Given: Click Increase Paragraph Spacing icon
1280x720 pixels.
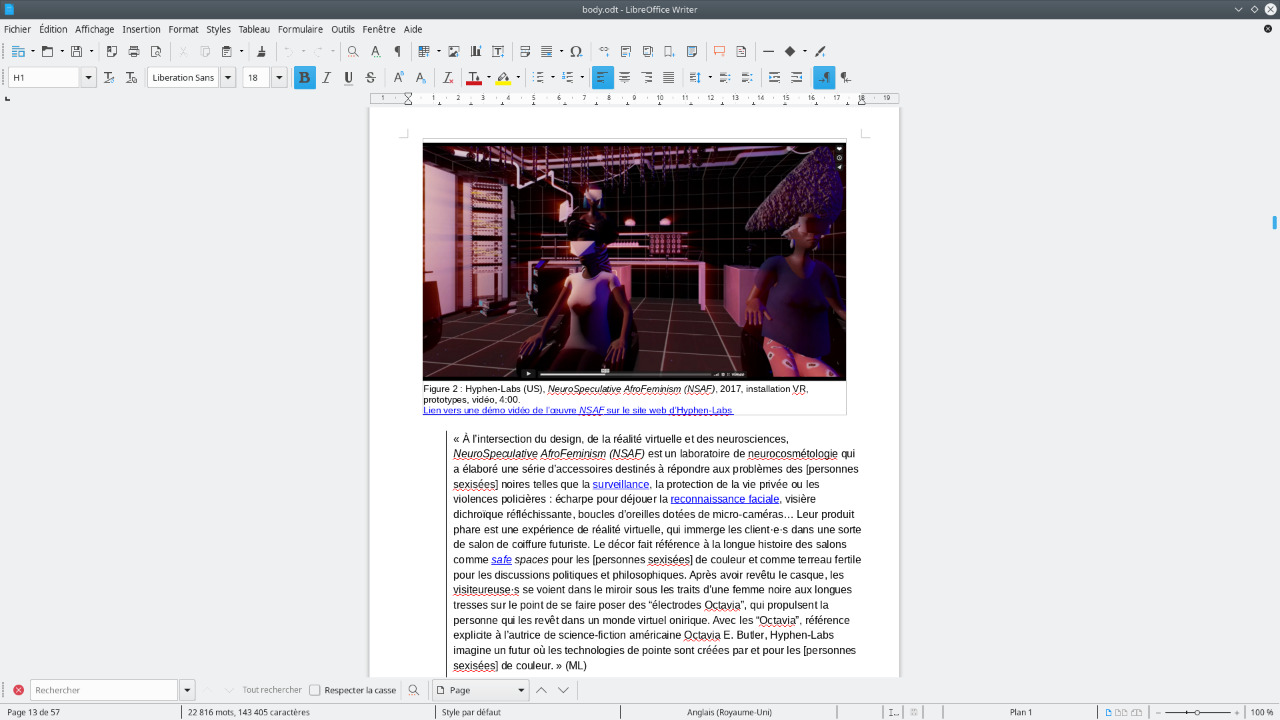Looking at the screenshot, I should click(x=725, y=77).
